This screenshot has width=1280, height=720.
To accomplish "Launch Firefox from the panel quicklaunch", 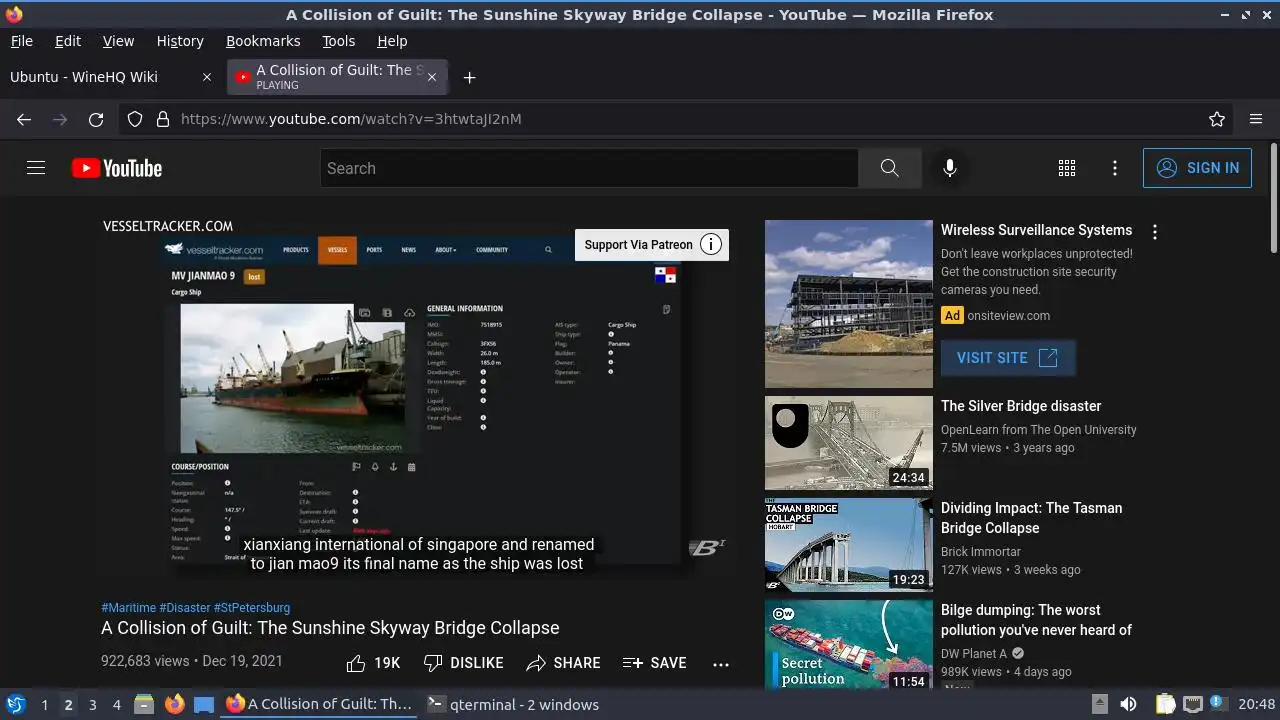I will click(x=174, y=704).
